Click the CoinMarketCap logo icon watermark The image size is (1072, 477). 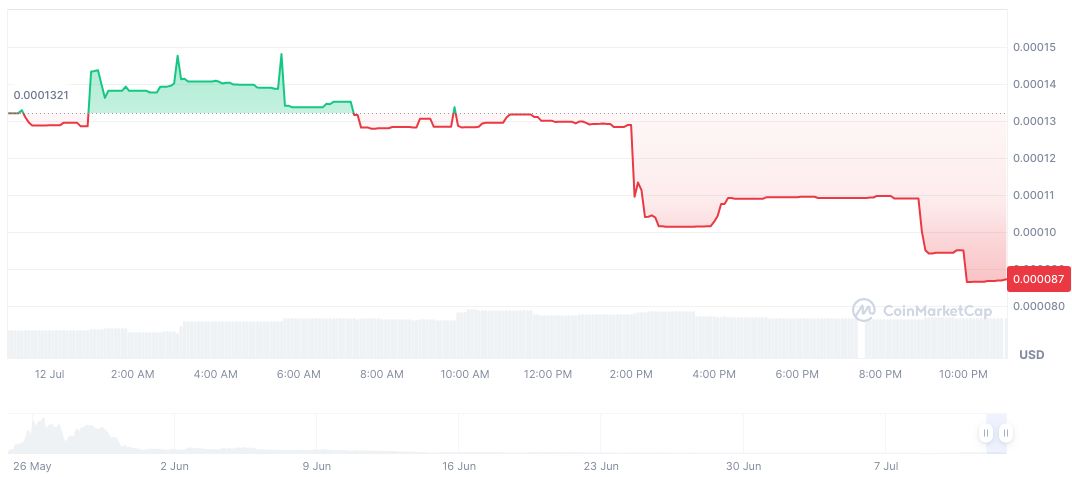pyautogui.click(x=863, y=311)
